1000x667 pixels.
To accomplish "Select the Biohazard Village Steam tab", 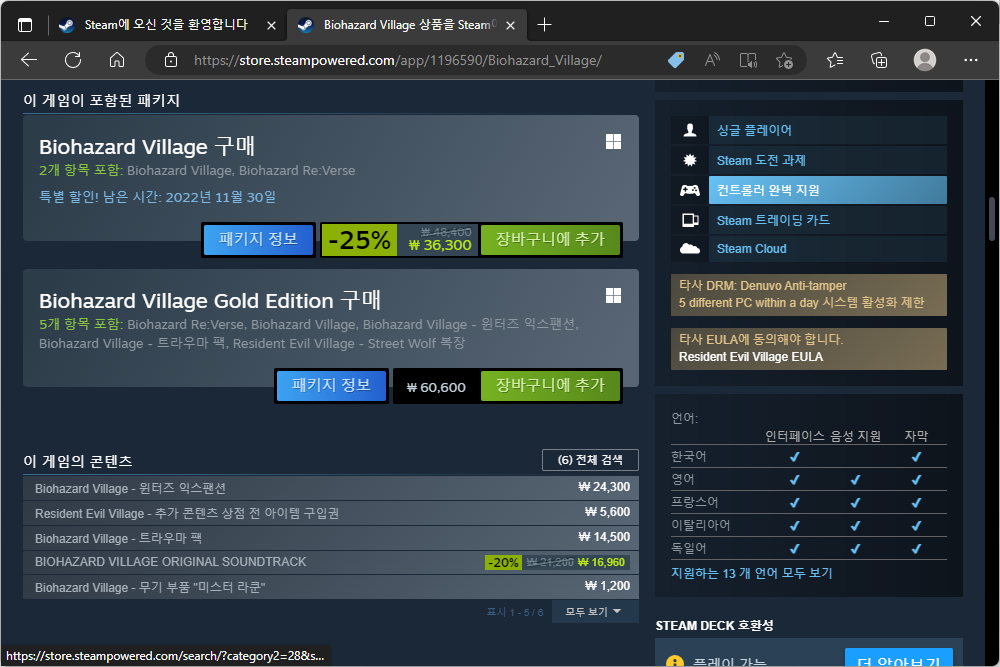I will pyautogui.click(x=408, y=25).
